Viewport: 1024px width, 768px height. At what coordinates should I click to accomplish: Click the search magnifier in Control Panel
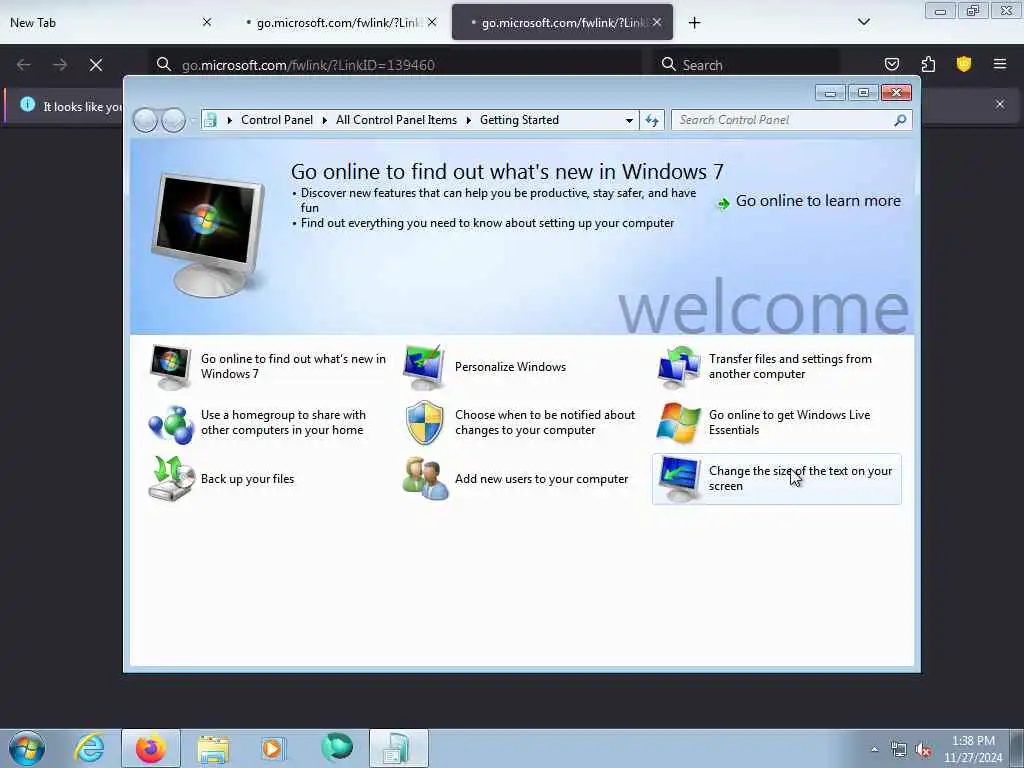(x=900, y=120)
